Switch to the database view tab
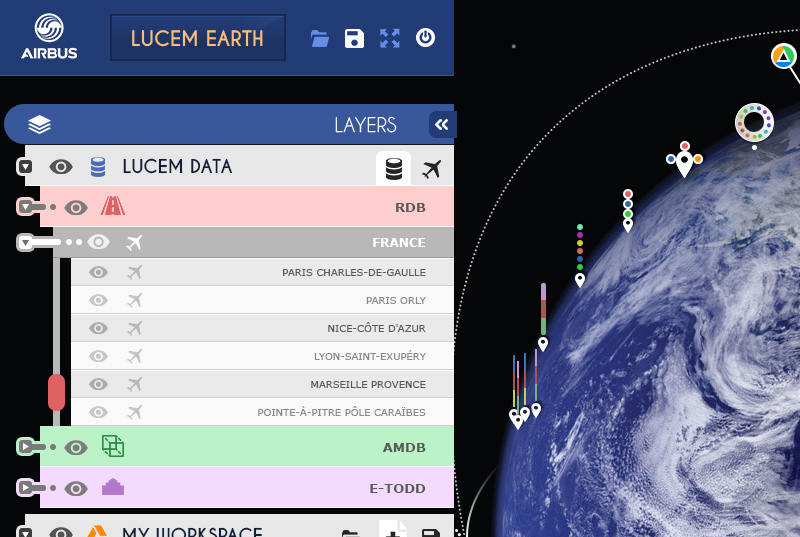Viewport: 800px width, 537px height. (x=393, y=169)
